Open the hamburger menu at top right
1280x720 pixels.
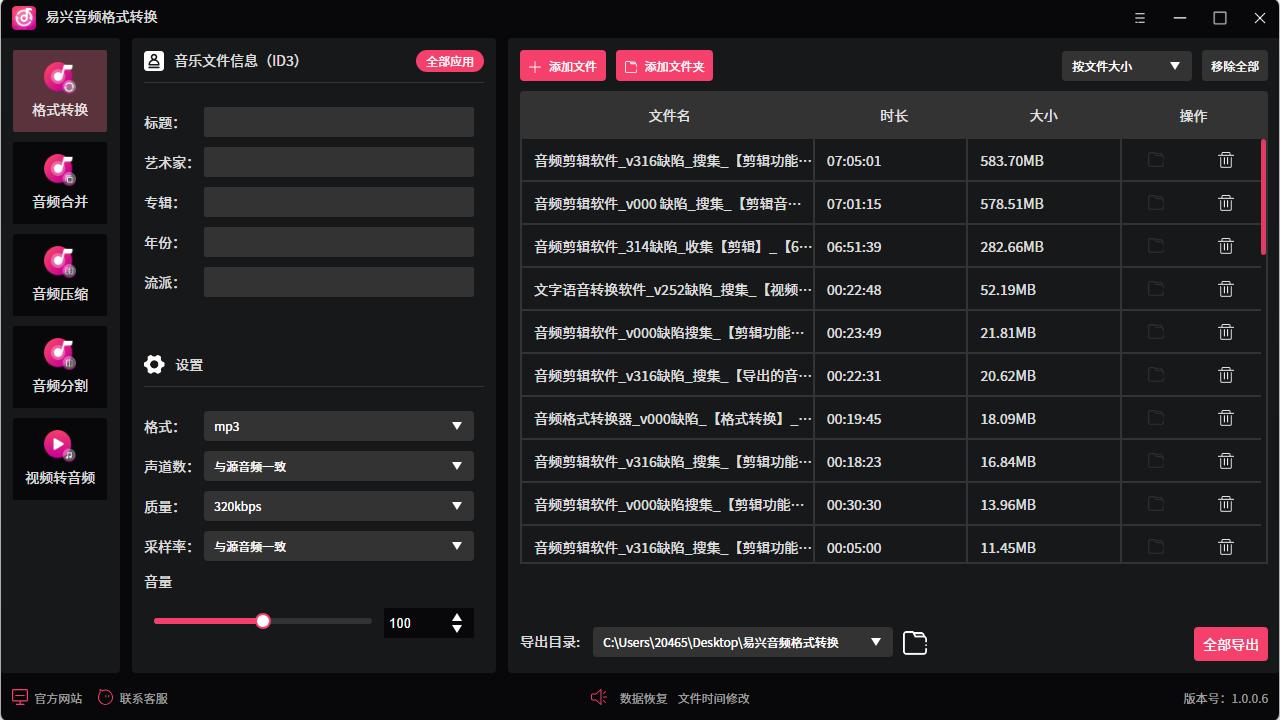1139,17
